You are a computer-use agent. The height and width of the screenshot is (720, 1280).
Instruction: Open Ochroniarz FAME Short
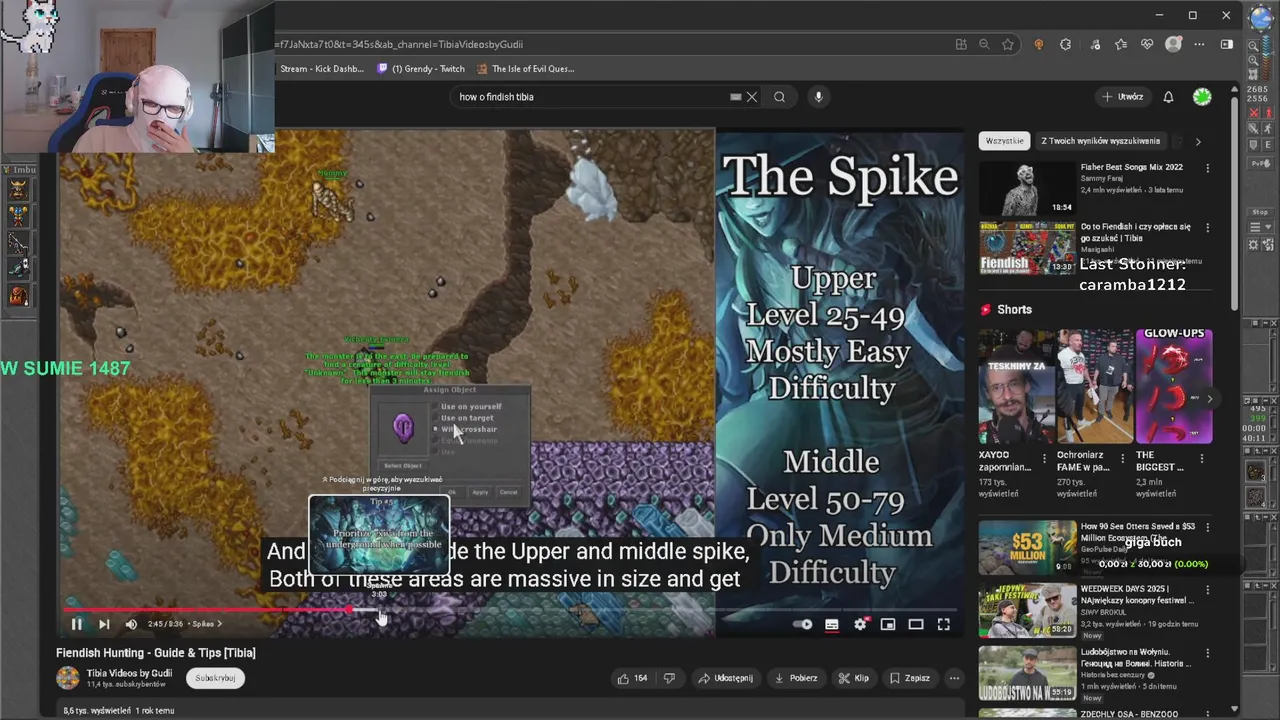(1095, 386)
